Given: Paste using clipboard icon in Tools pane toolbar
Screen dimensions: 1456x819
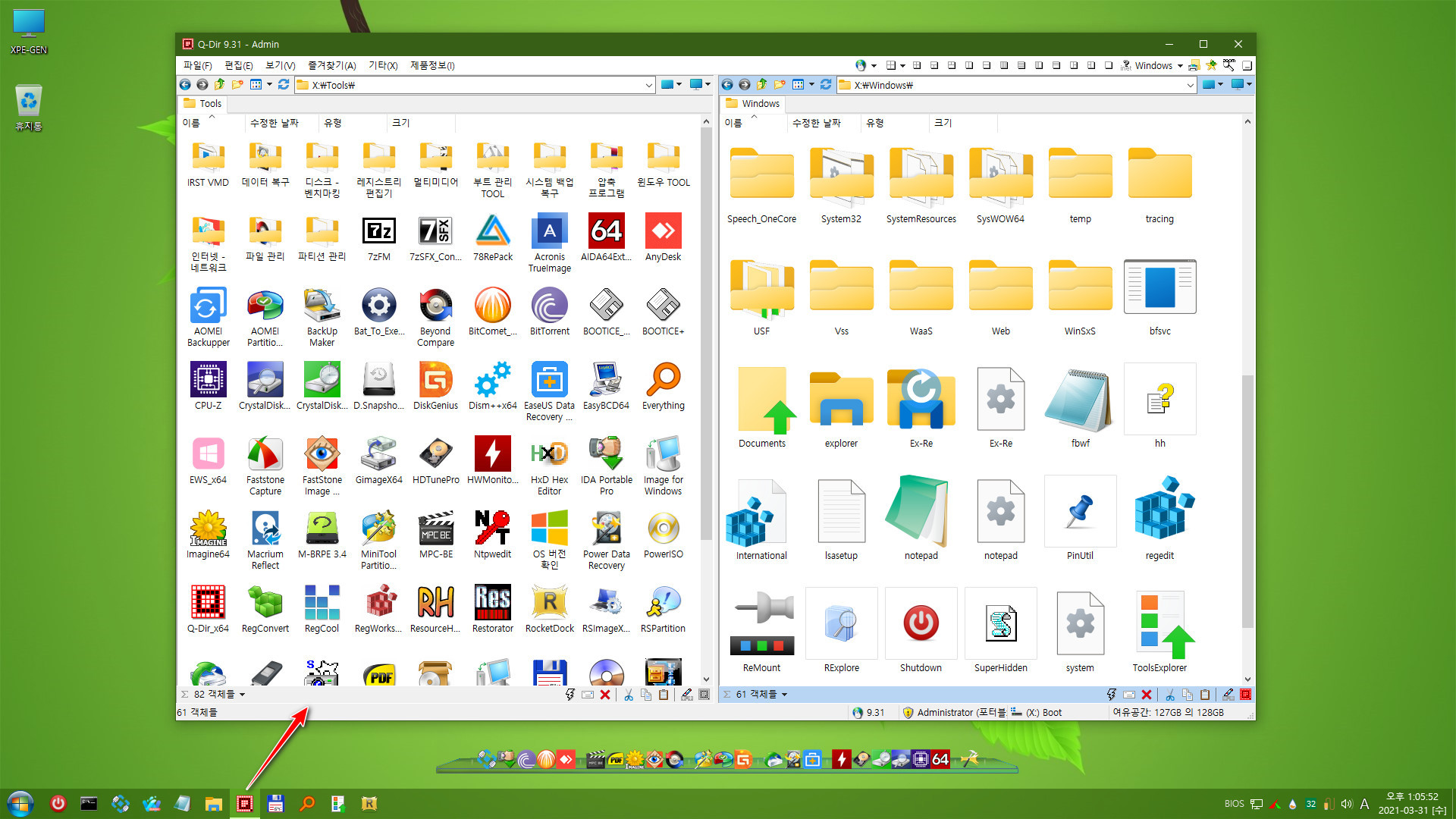Looking at the screenshot, I should [664, 695].
